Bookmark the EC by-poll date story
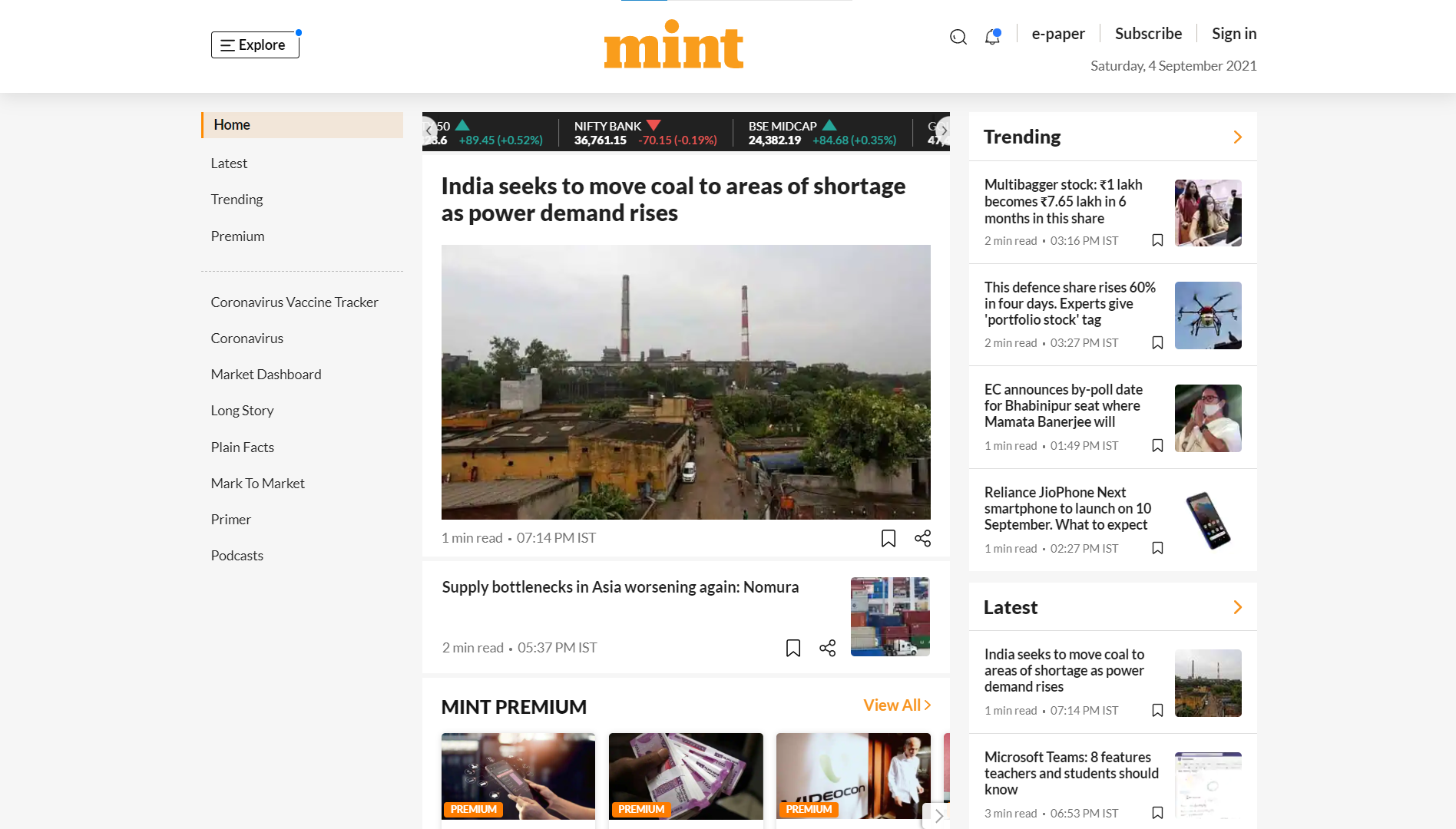The width and height of the screenshot is (1456, 829). tap(1157, 445)
